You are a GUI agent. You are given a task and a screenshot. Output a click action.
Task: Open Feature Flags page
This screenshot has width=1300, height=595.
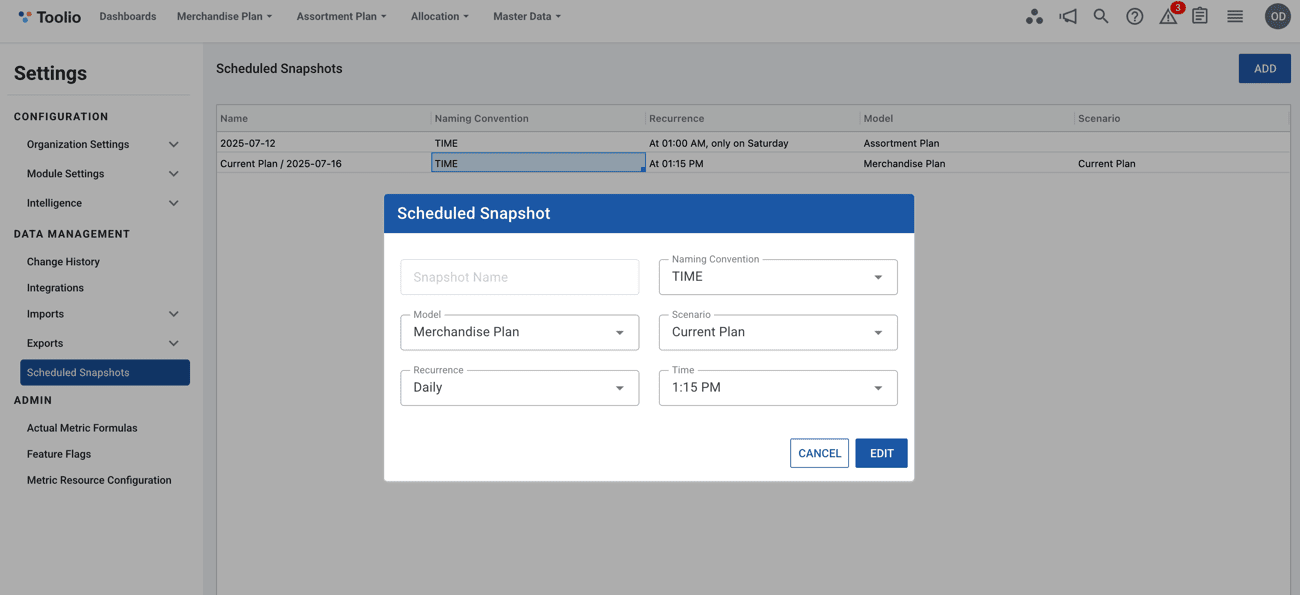point(59,454)
